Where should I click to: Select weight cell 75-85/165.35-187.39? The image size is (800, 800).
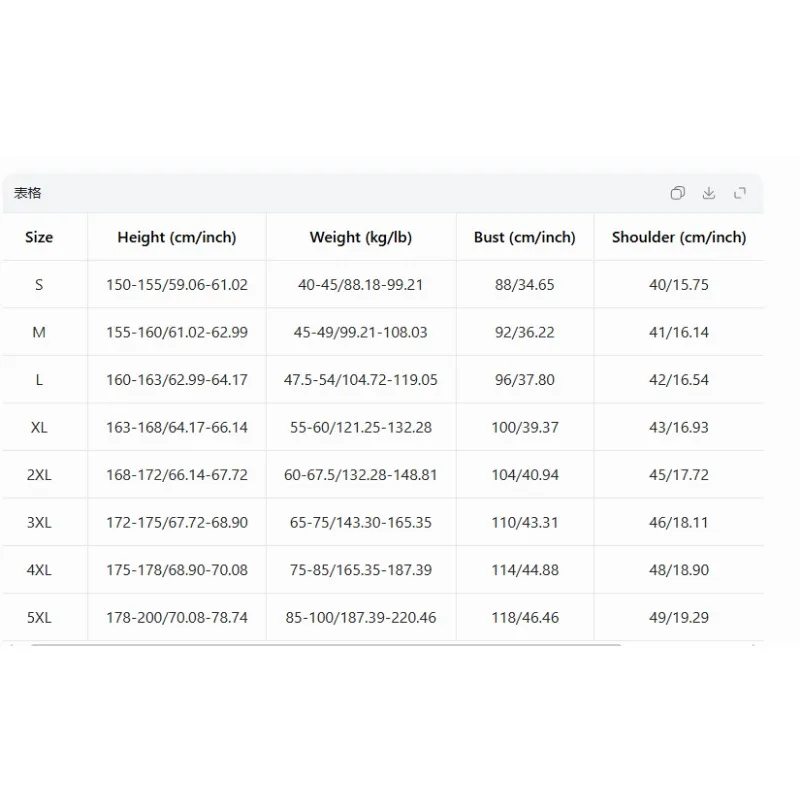[361, 570]
